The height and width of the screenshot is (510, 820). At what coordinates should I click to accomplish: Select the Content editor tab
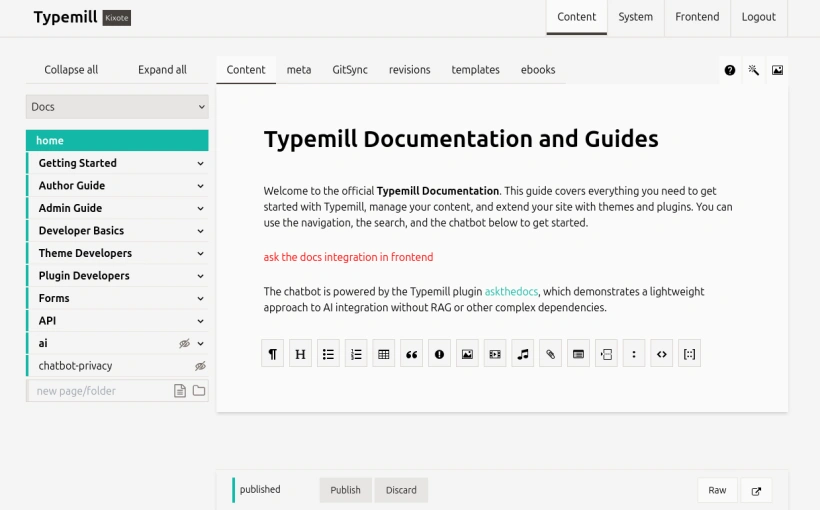(246, 70)
